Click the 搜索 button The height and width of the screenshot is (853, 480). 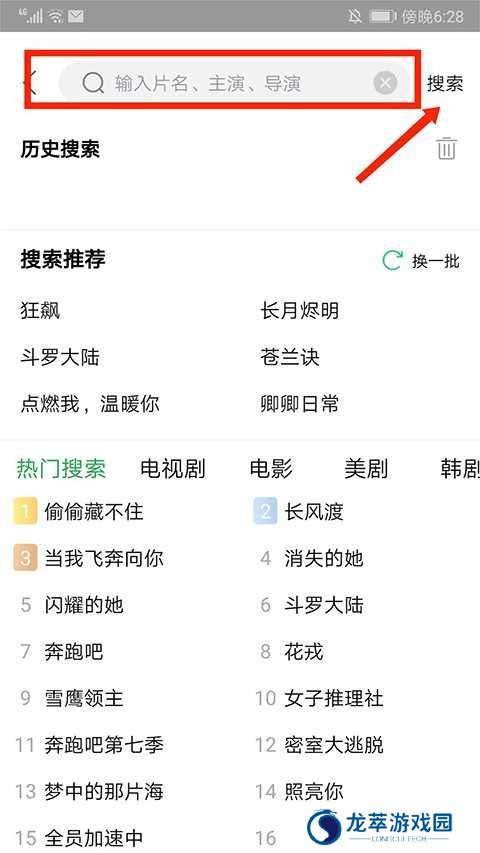445,83
